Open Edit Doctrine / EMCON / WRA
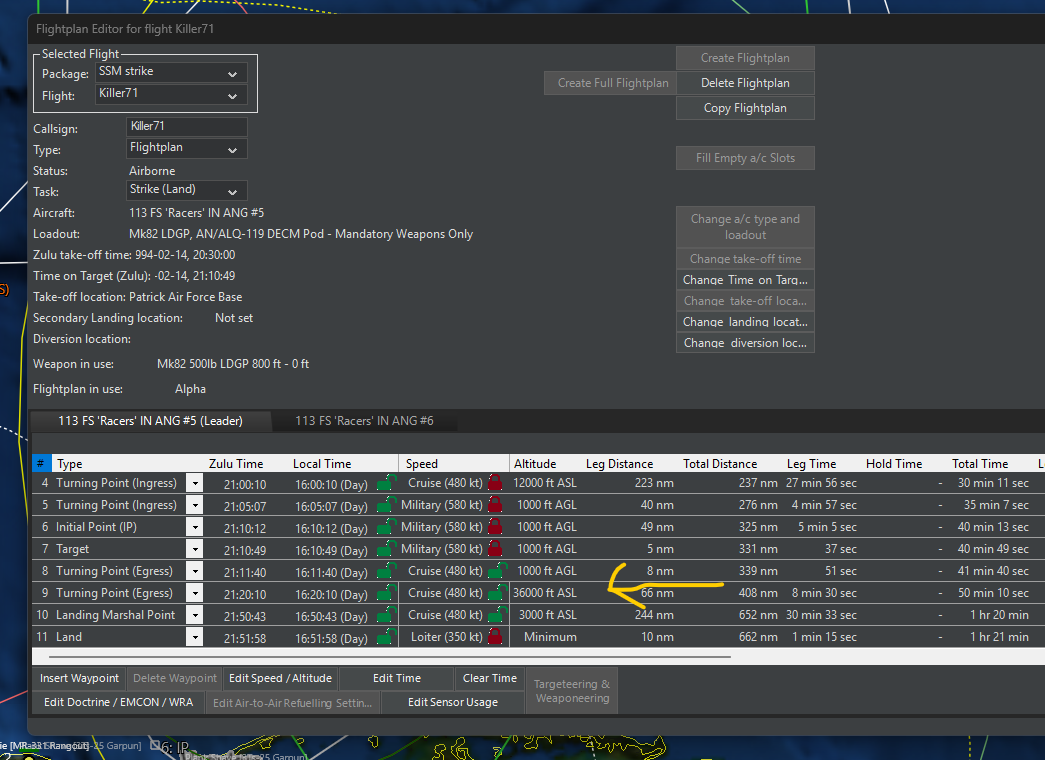Viewport: 1045px width, 760px height. coord(119,702)
